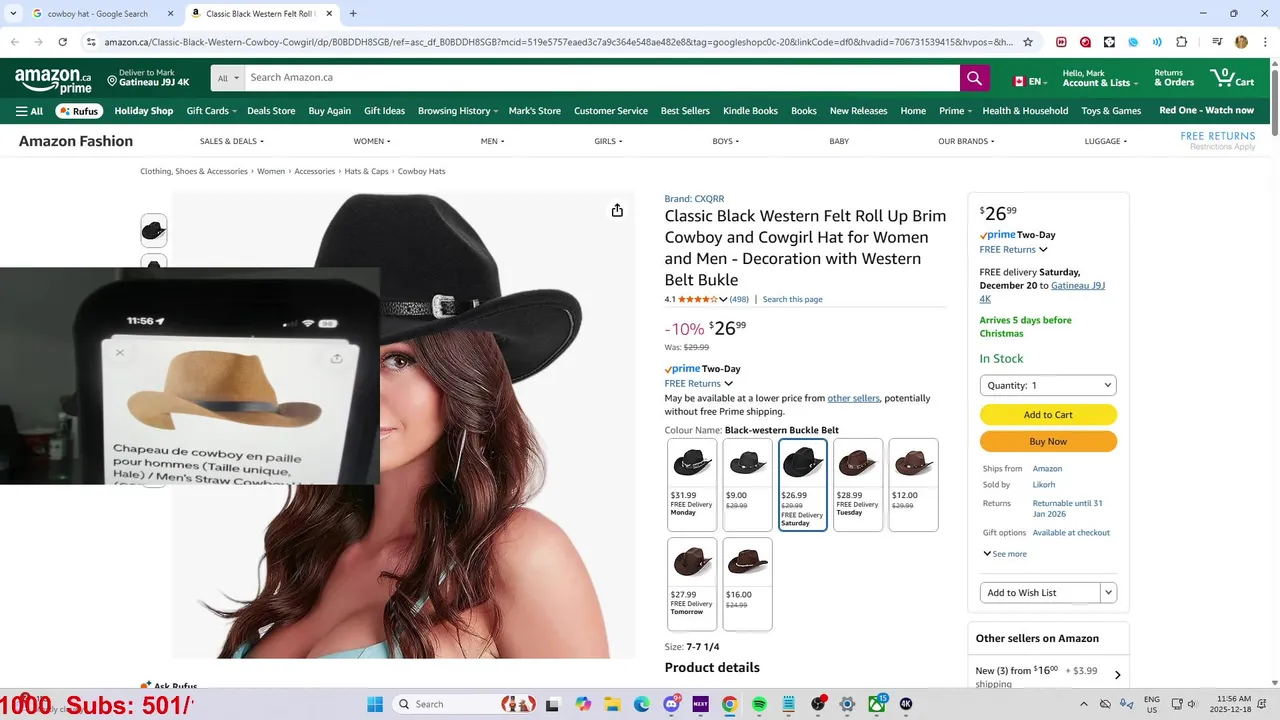The height and width of the screenshot is (720, 1280).
Task: Select the $28.99 brown hat option
Action: coord(858,485)
